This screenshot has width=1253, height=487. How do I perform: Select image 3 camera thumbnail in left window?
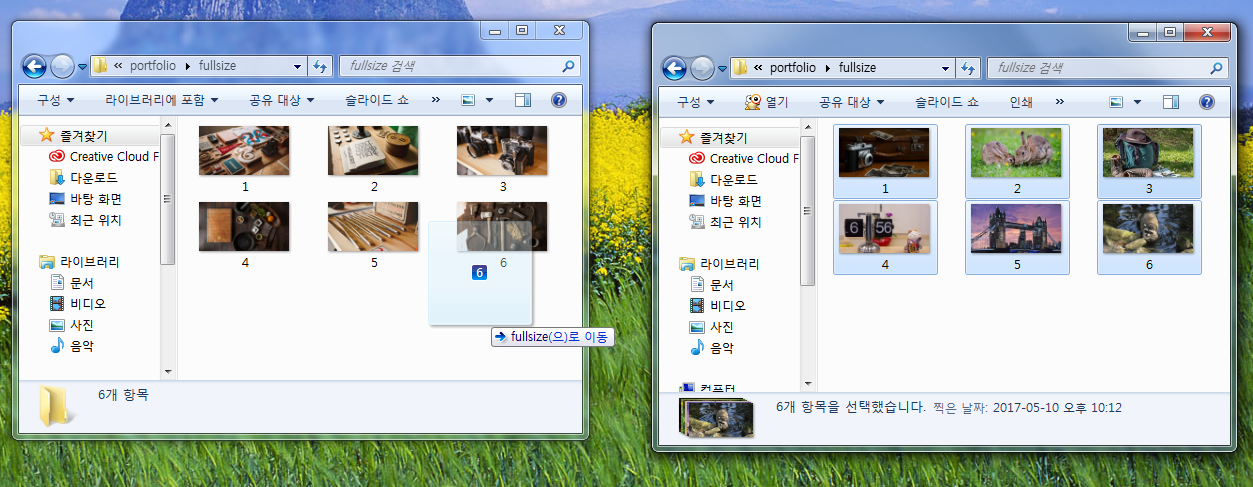(x=502, y=151)
